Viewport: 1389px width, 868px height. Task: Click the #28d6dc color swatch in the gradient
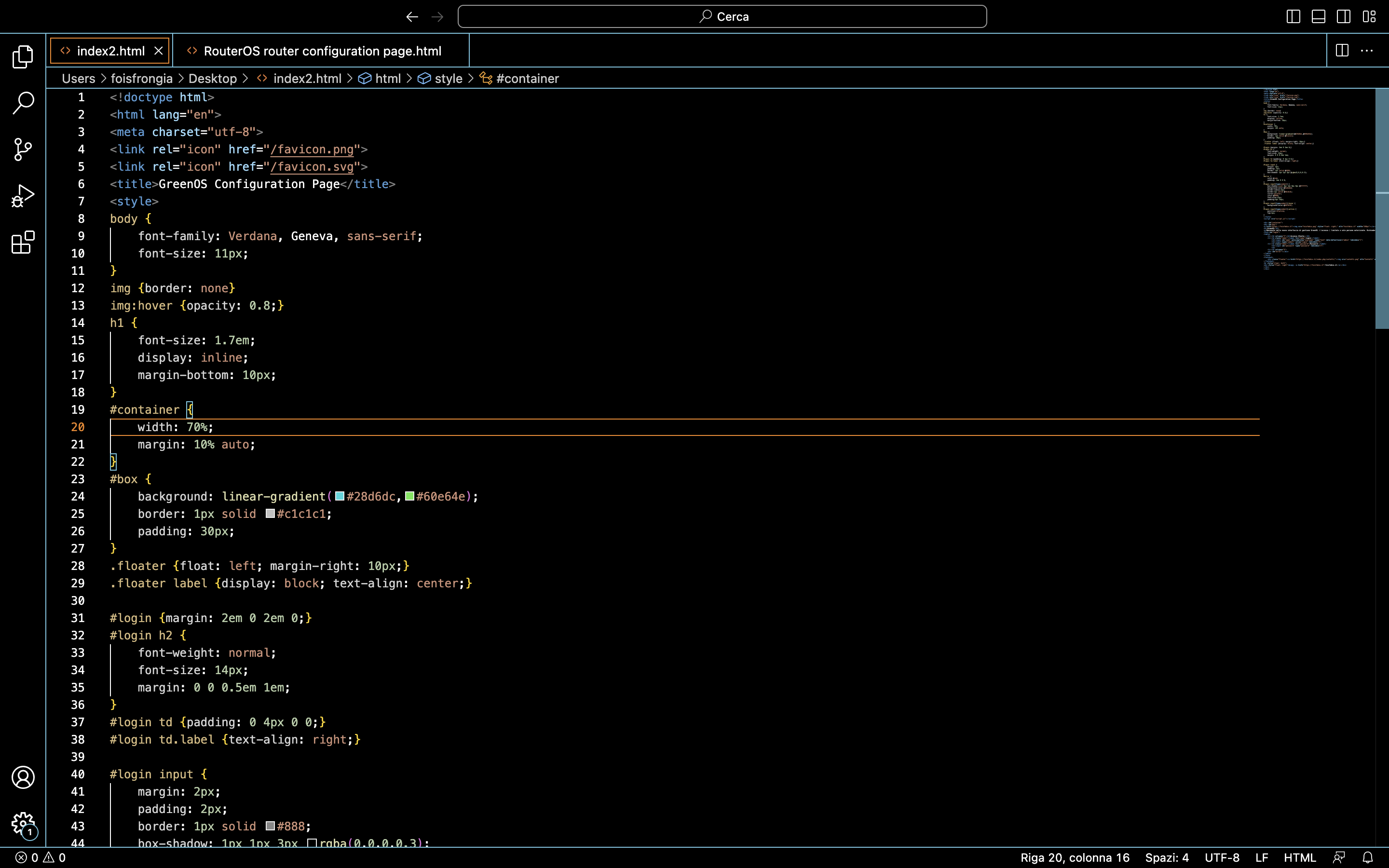(x=340, y=496)
